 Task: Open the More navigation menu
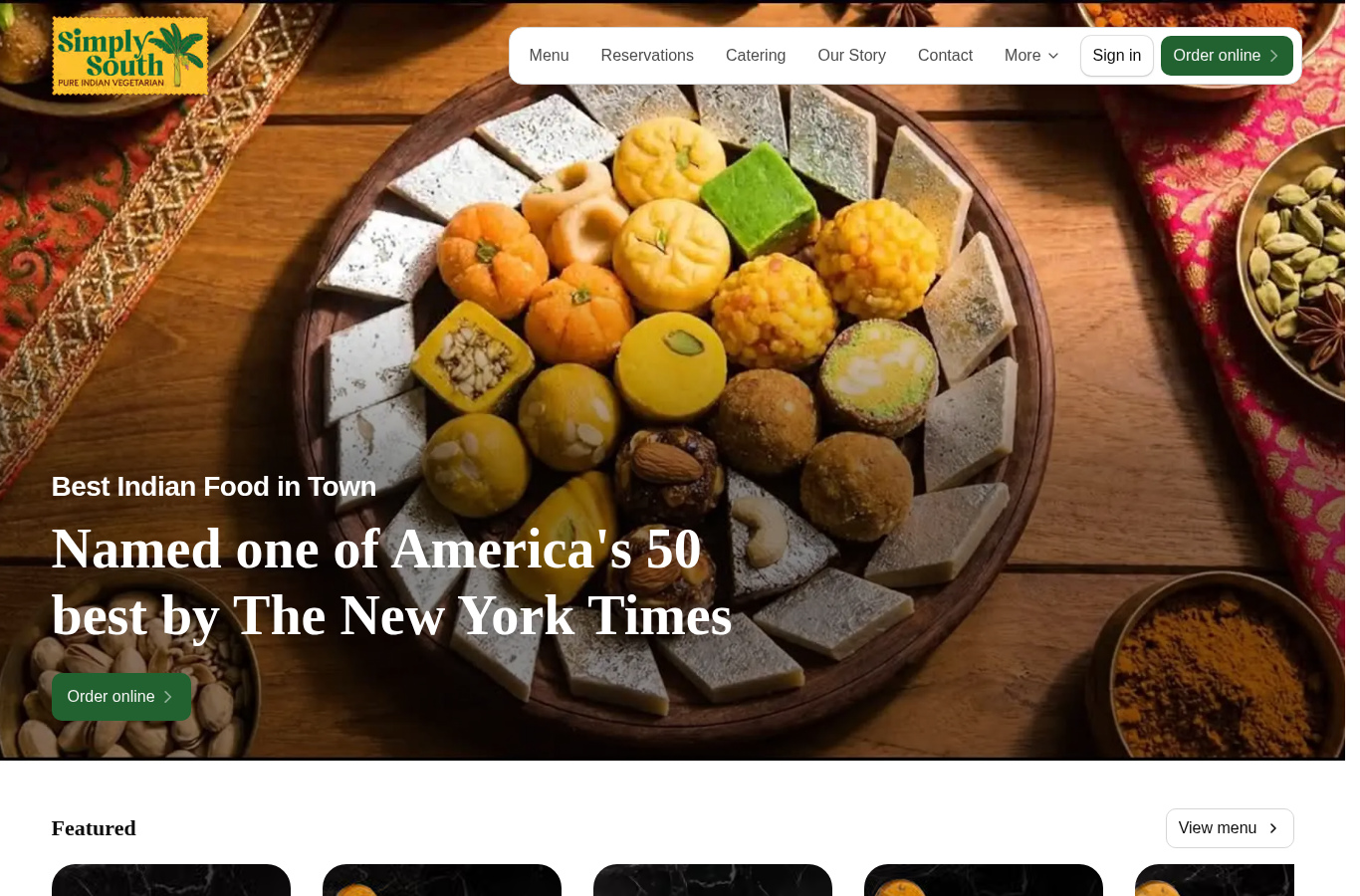pyautogui.click(x=1031, y=56)
